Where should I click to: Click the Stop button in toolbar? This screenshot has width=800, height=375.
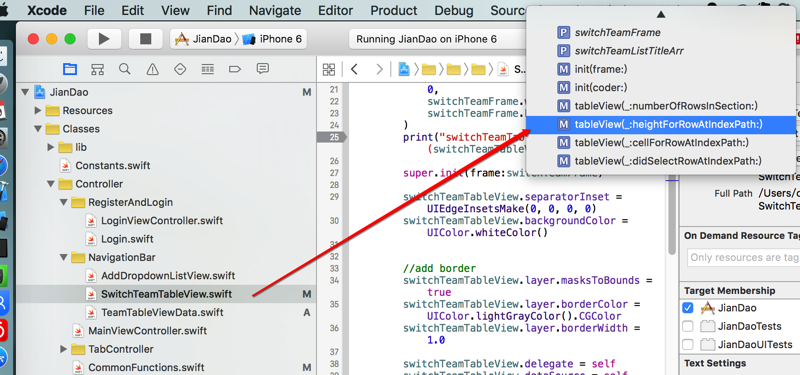[145, 39]
